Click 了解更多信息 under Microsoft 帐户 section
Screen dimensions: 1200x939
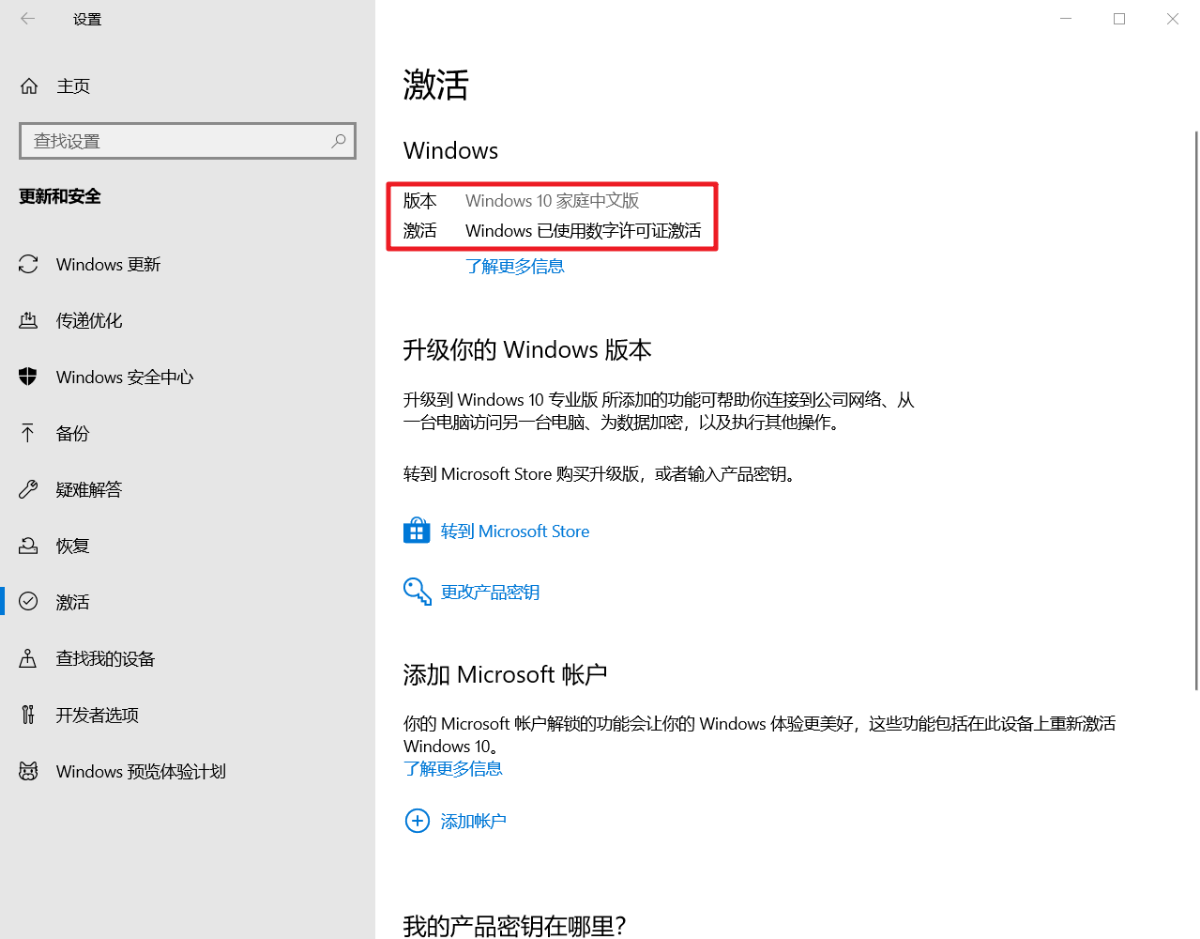click(x=453, y=768)
